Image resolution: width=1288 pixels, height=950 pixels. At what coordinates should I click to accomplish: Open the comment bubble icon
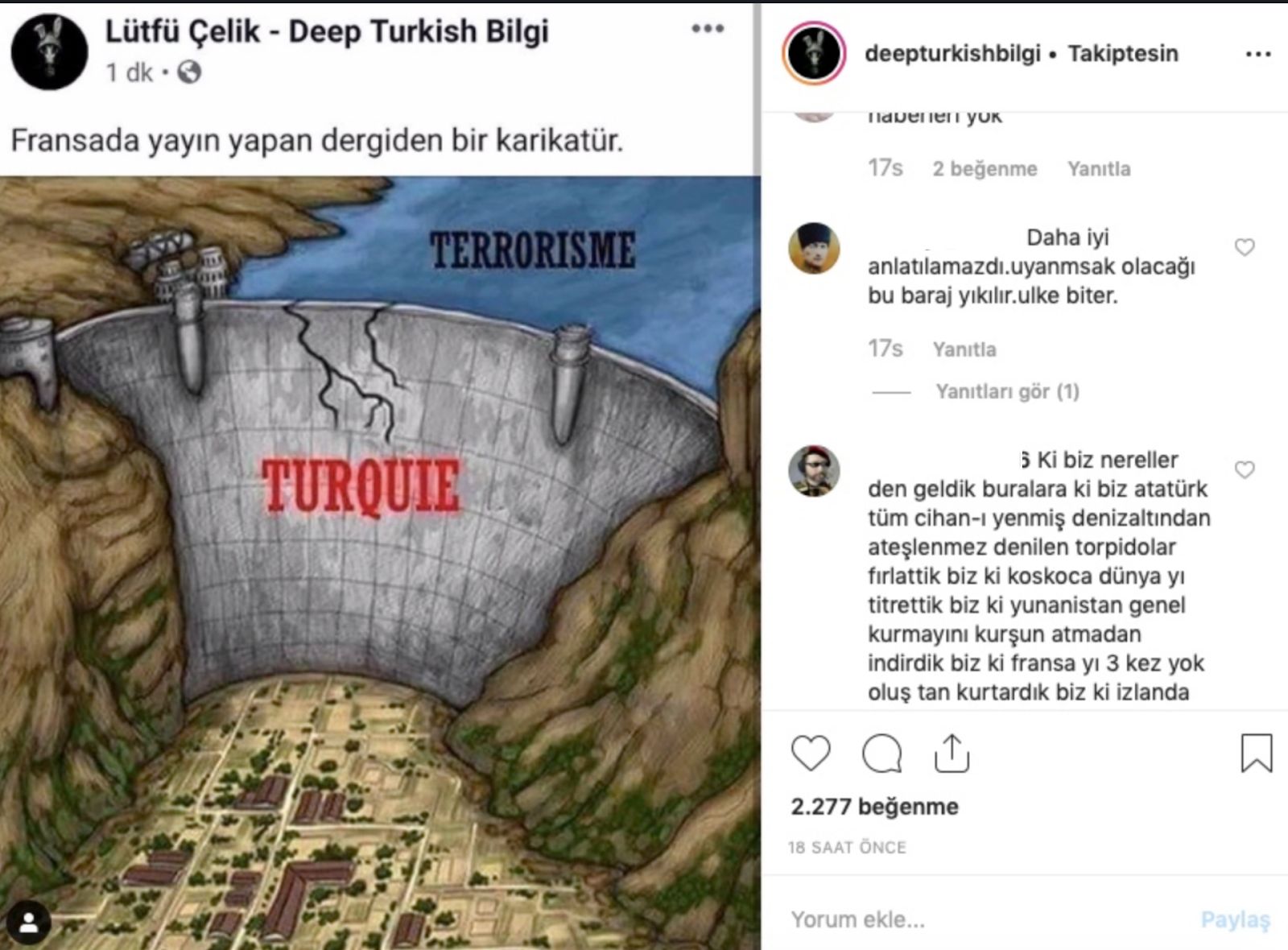click(x=881, y=754)
